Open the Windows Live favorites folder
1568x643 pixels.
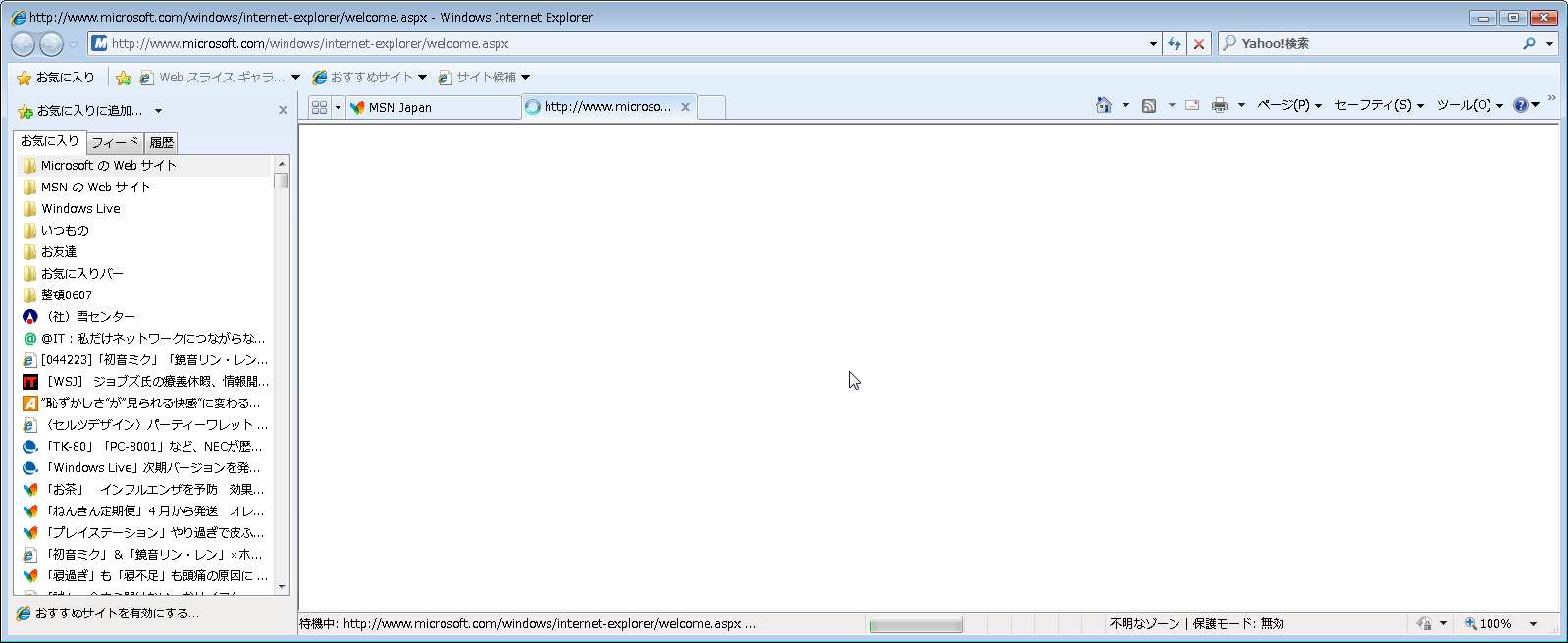click(144, 209)
